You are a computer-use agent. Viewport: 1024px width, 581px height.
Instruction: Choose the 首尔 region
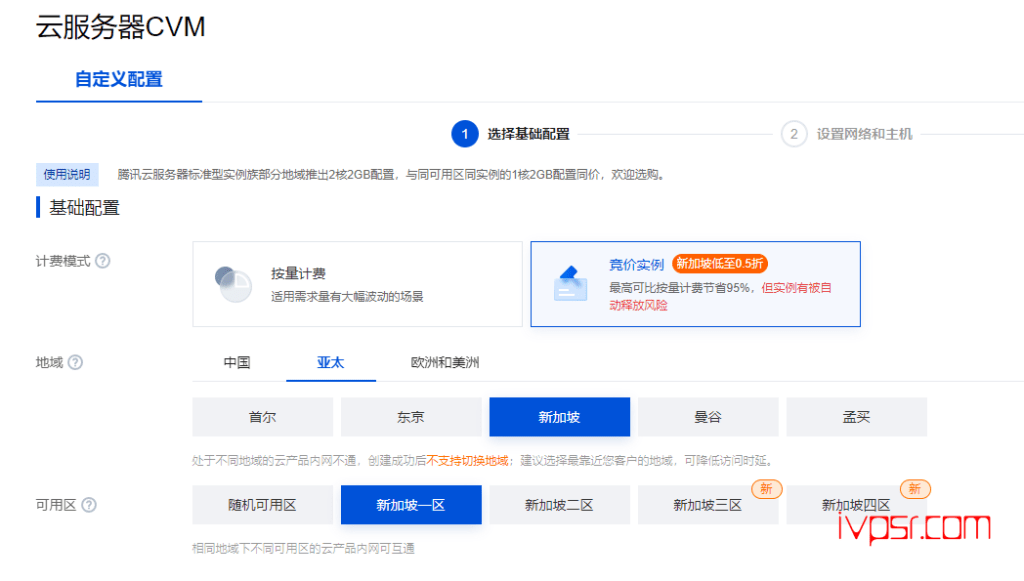pos(263,416)
